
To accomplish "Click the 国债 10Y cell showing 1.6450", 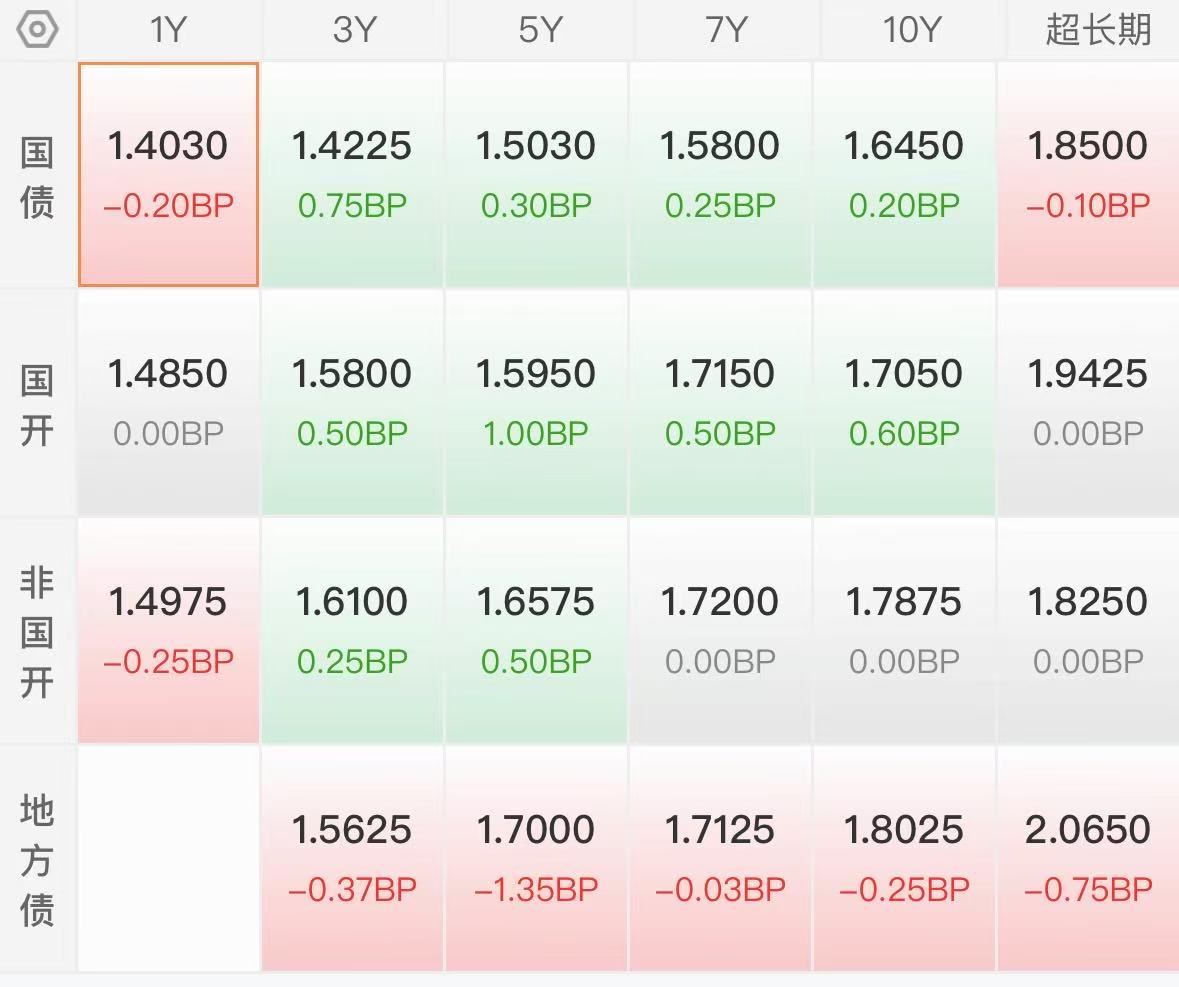I will tap(904, 174).
